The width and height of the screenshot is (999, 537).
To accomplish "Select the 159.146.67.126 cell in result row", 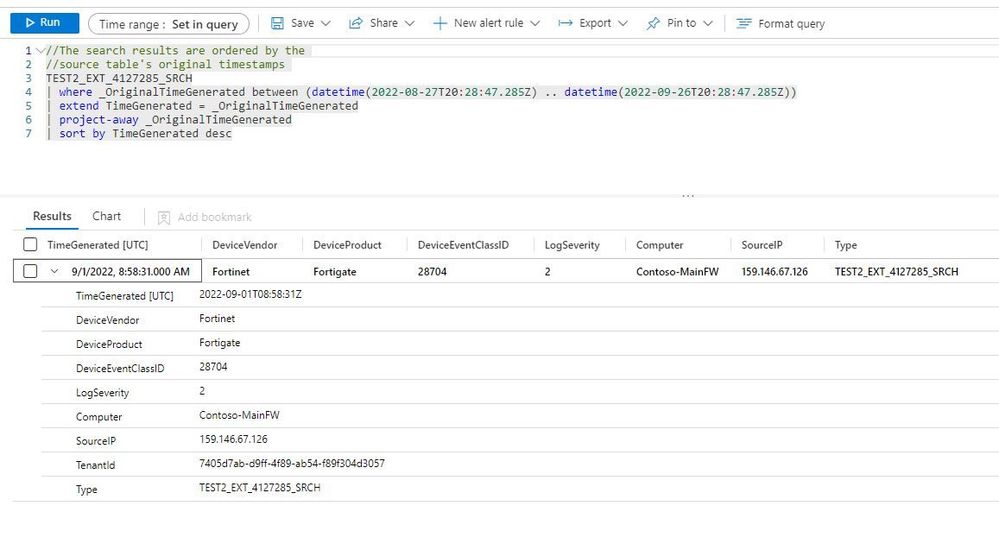I will pyautogui.click(x=775, y=271).
